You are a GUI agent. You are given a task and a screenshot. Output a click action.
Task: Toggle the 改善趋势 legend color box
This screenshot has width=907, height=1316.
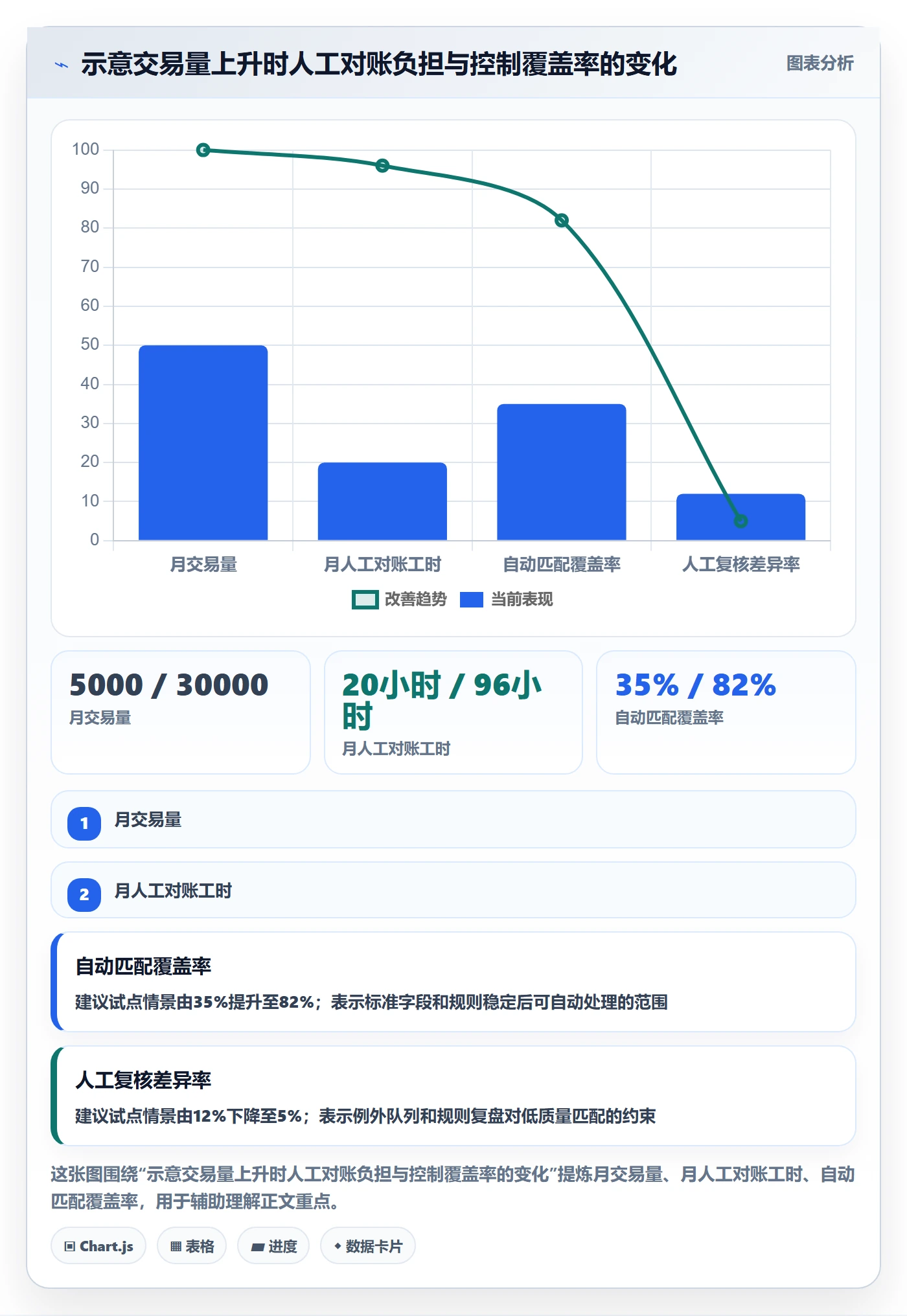tap(365, 600)
